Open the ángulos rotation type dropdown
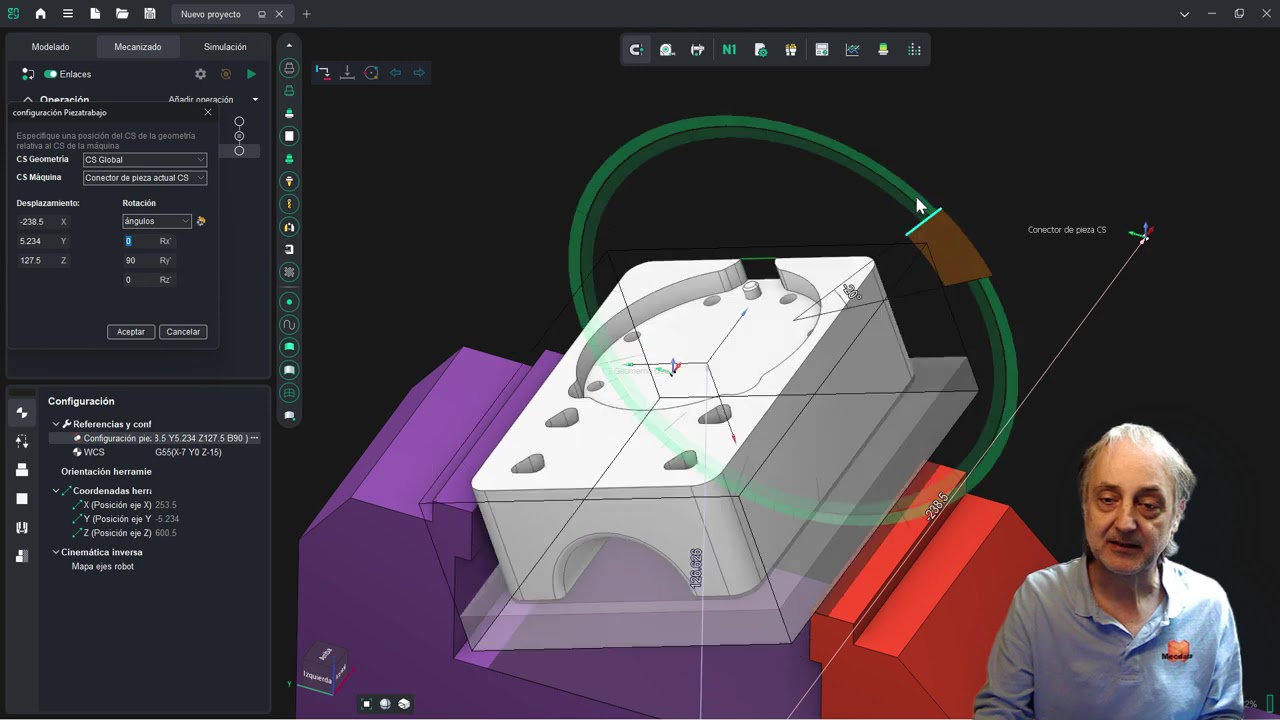Screen dimensions: 1280x720 [x=156, y=221]
